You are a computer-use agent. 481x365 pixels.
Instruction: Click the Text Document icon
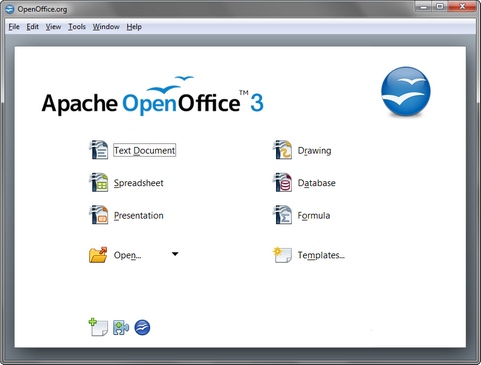98,150
